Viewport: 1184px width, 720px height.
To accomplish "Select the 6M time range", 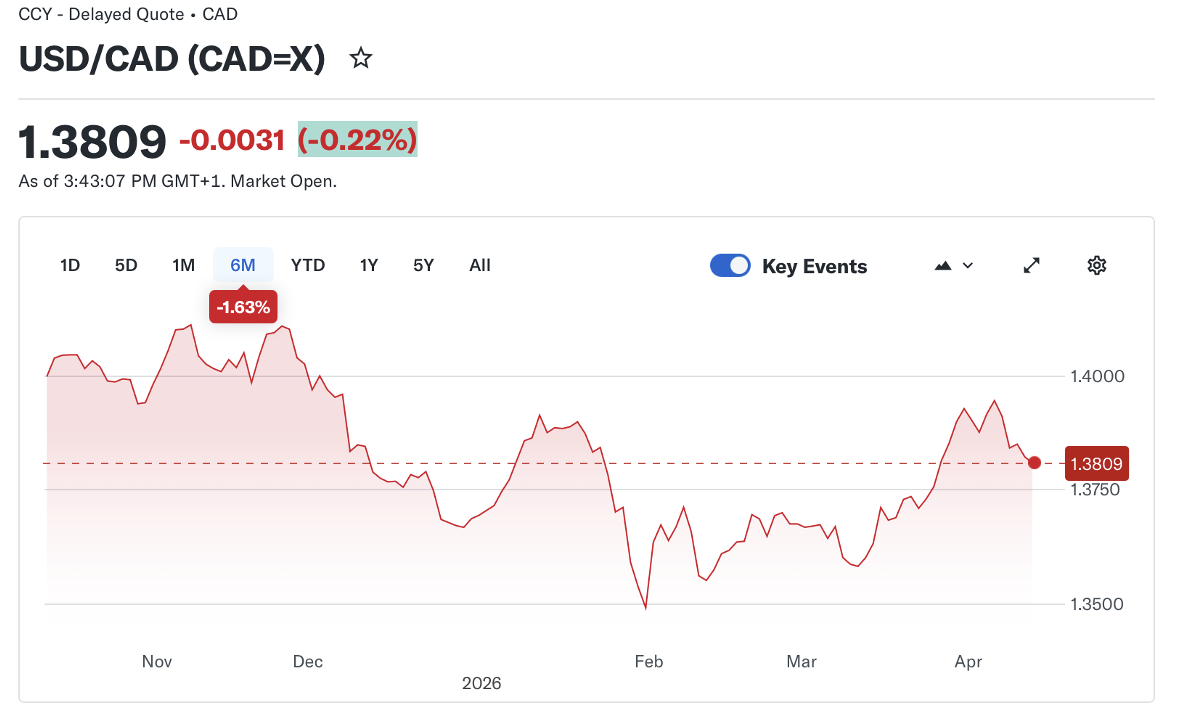I will 243,265.
